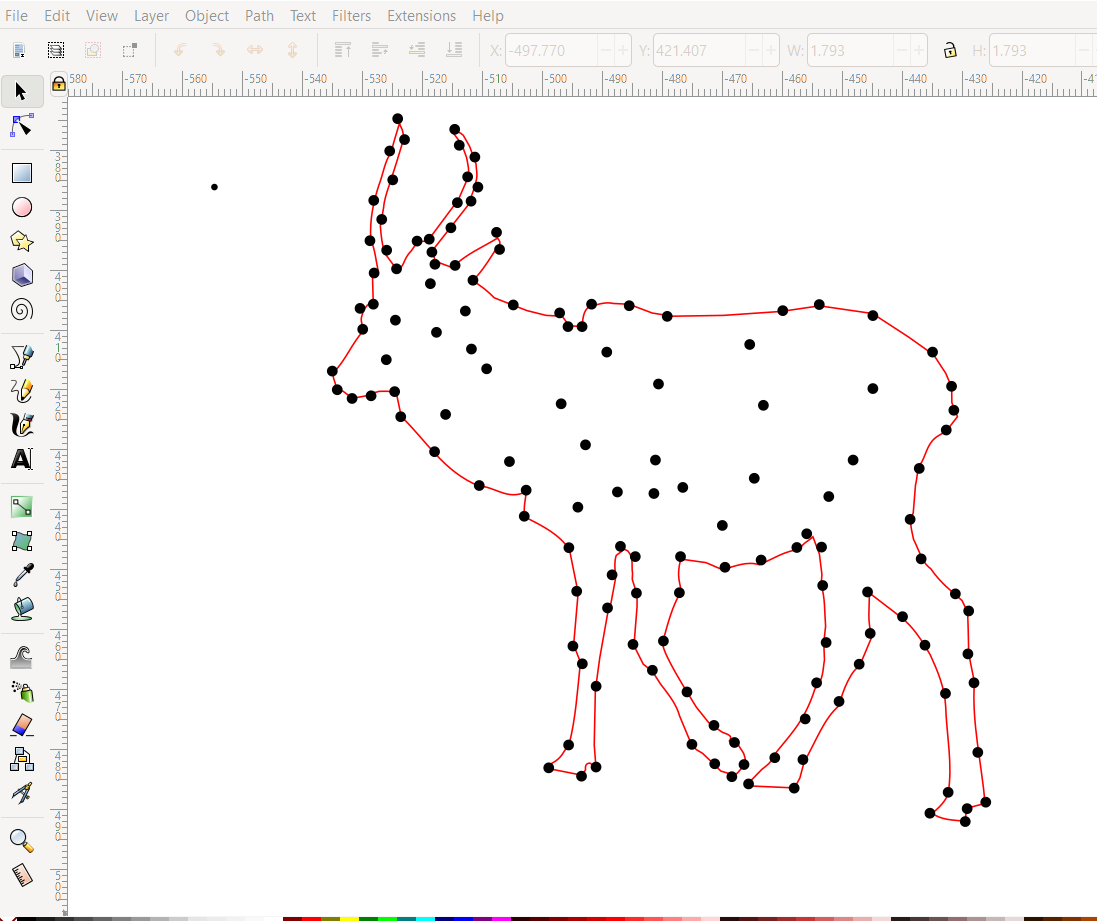Viewport: 1097px width, 921px height.
Task: Open the Path menu
Action: point(259,15)
